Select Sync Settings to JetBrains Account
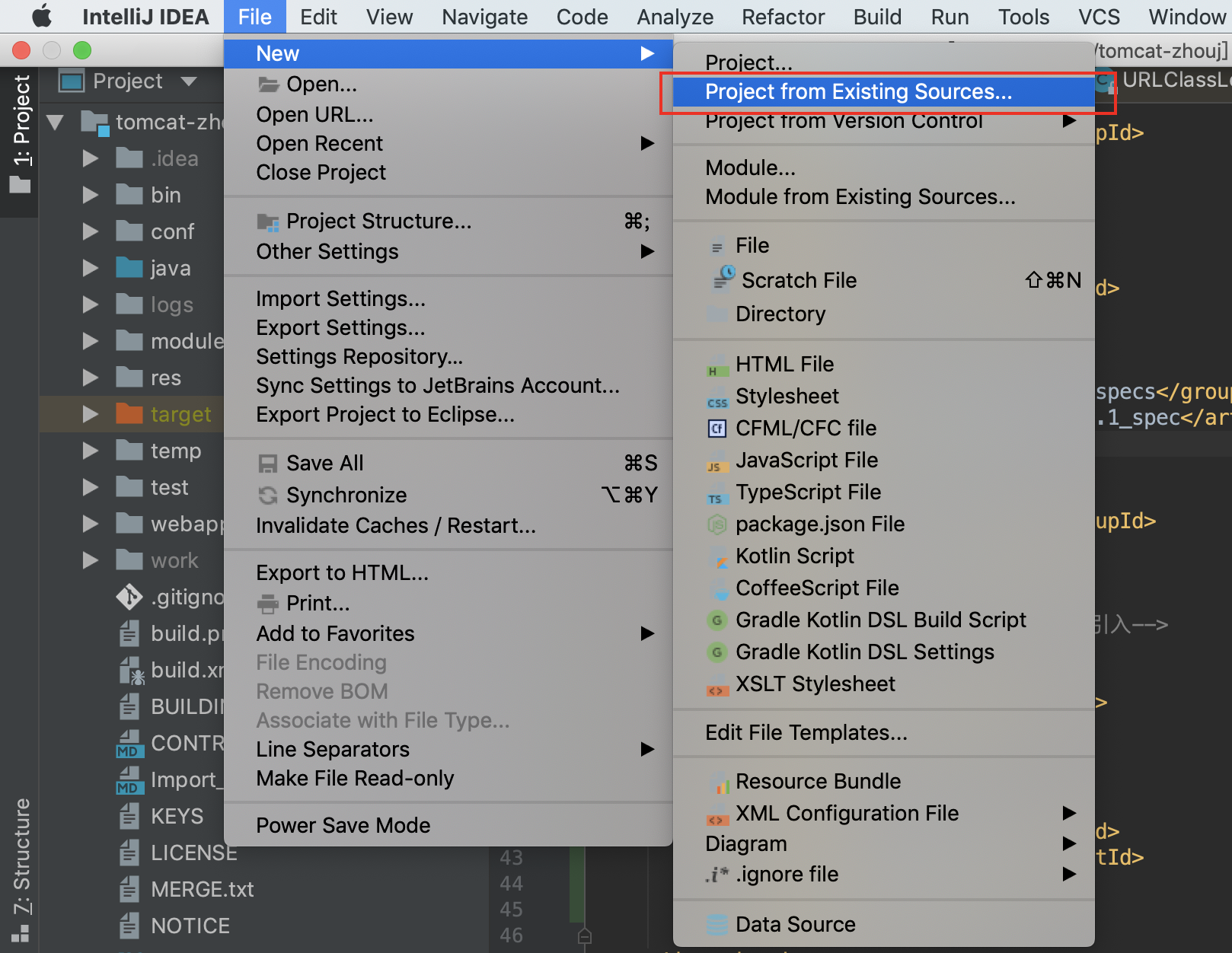The width and height of the screenshot is (1232, 953). point(448,386)
